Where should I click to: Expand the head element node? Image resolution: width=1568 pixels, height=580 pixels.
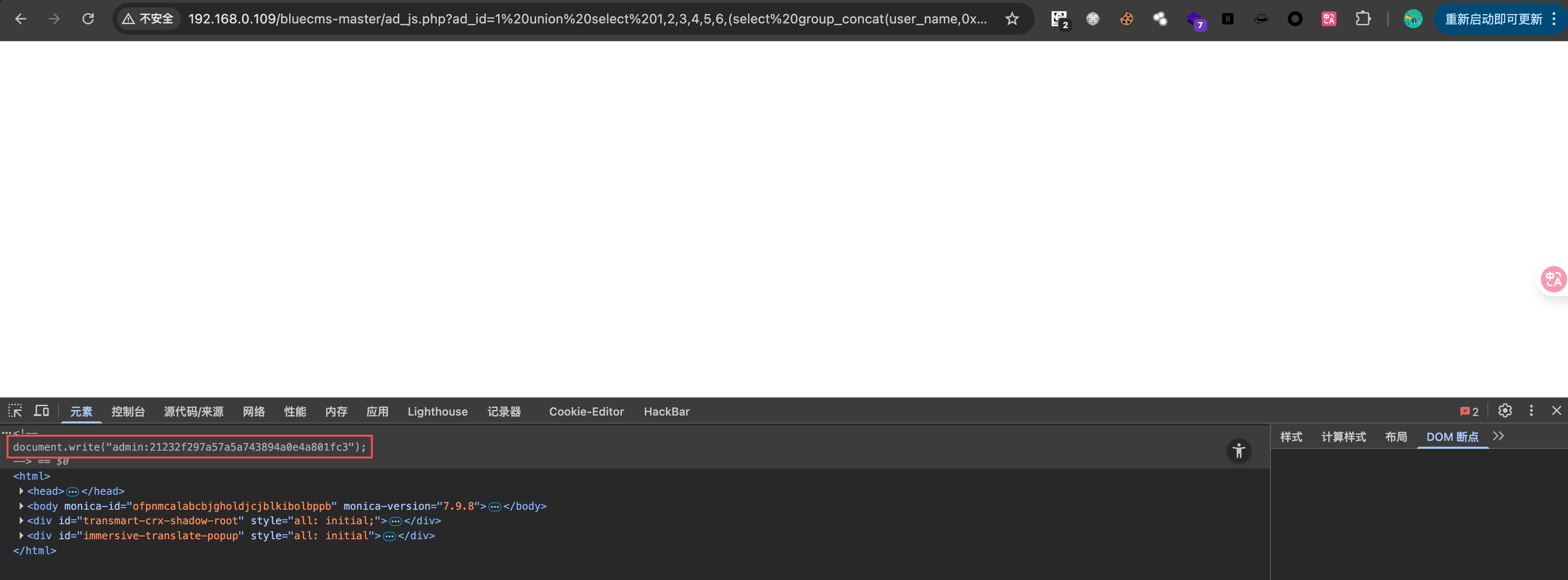coord(21,491)
